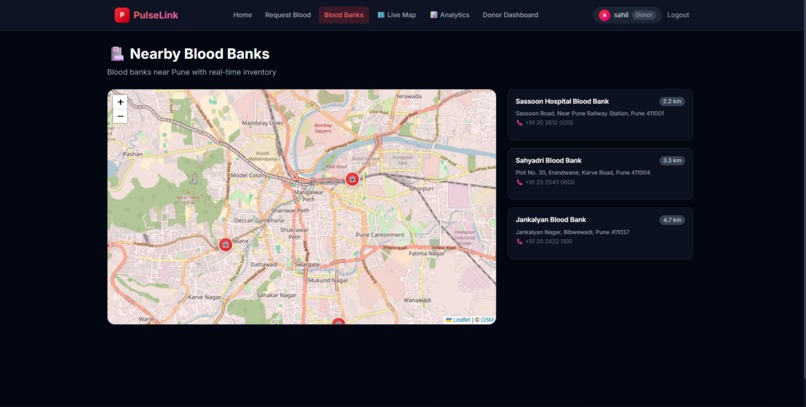Click phone number +91 20 2422 1100
This screenshot has width=806, height=407.
(548, 242)
